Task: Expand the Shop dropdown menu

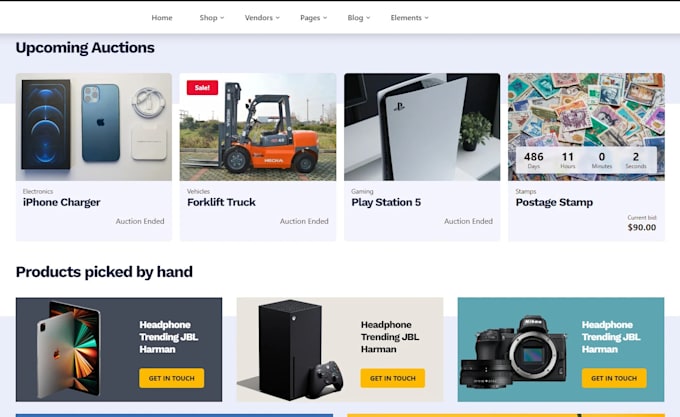Action: tap(212, 18)
